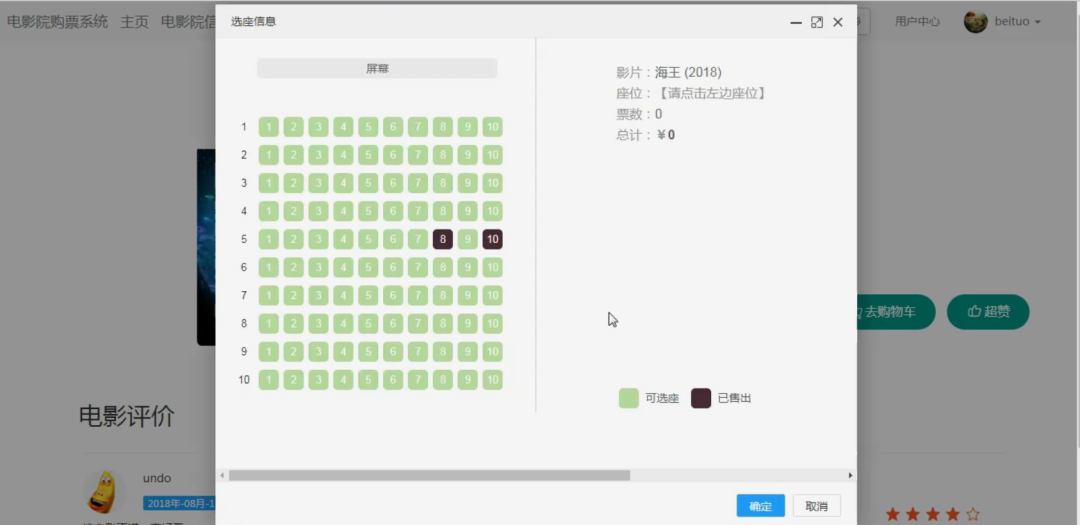
Task: Click sold seat 8 in row 5
Action: coord(443,239)
